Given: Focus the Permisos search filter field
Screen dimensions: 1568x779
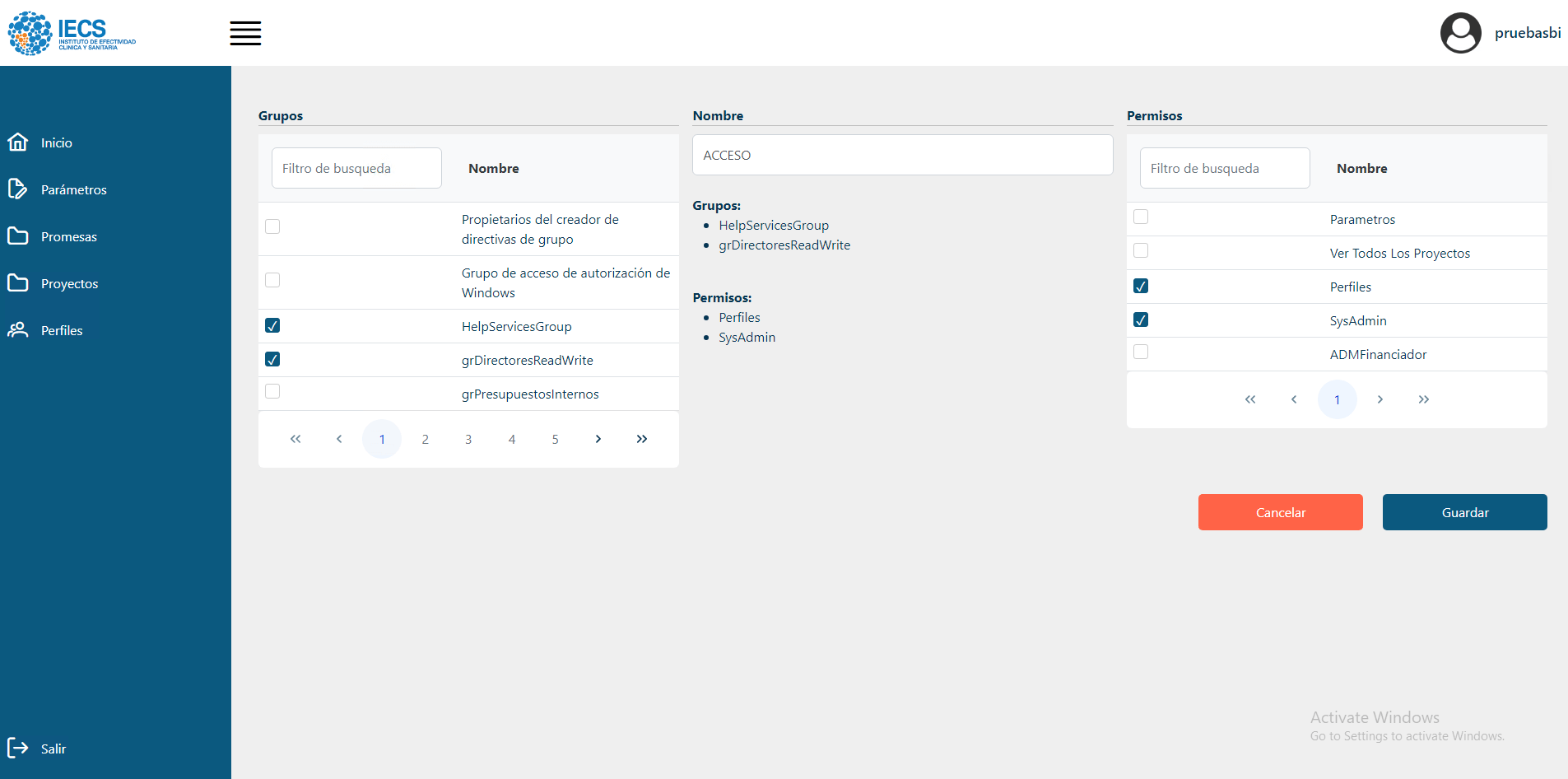Looking at the screenshot, I should click(x=1224, y=169).
